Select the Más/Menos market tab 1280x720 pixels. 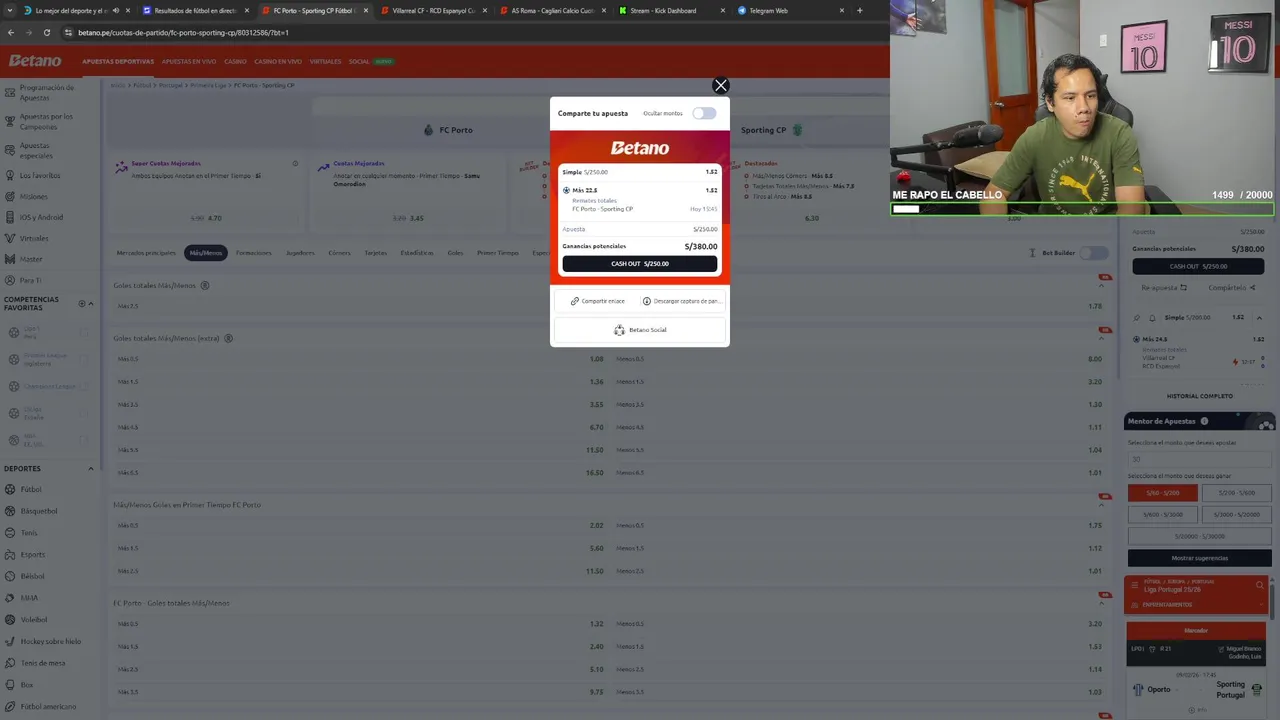coord(206,253)
